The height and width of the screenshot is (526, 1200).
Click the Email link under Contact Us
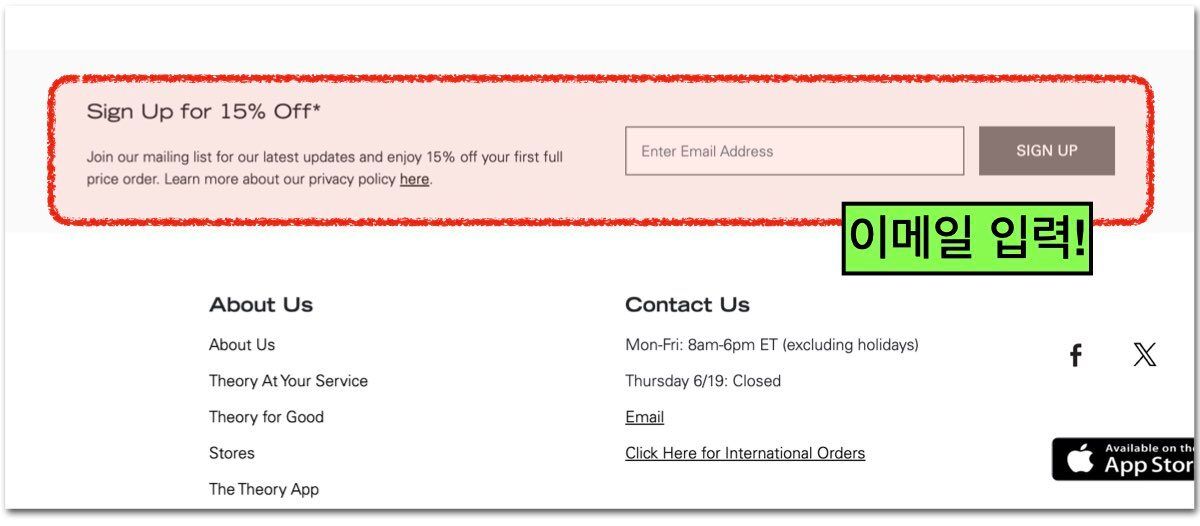644,417
